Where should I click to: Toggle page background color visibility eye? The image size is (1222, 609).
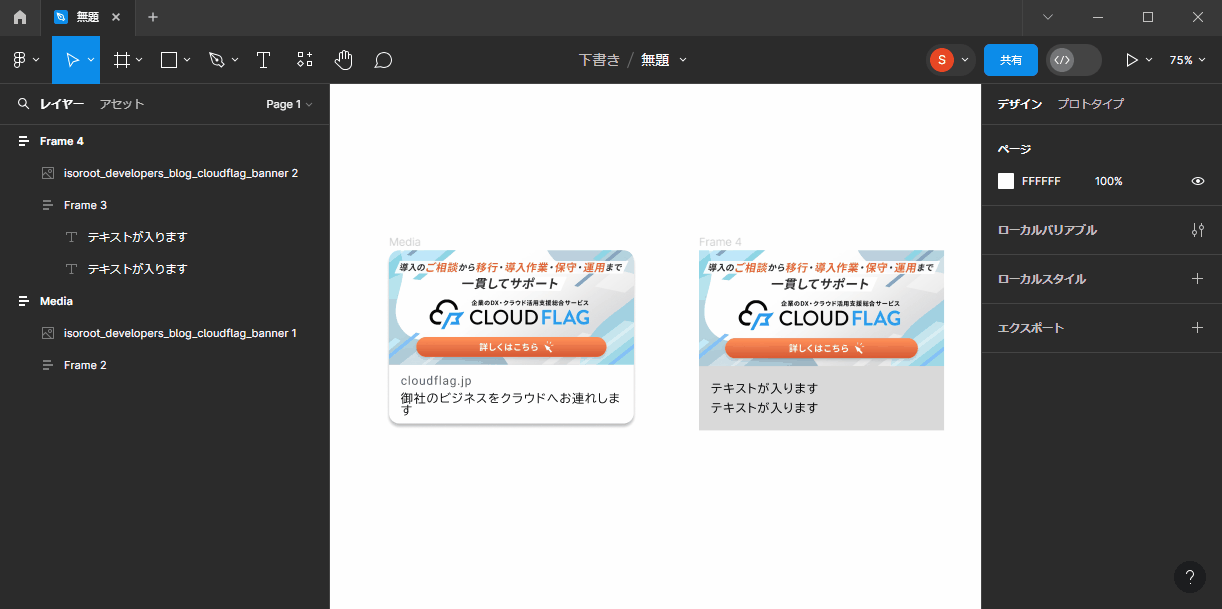click(1198, 181)
